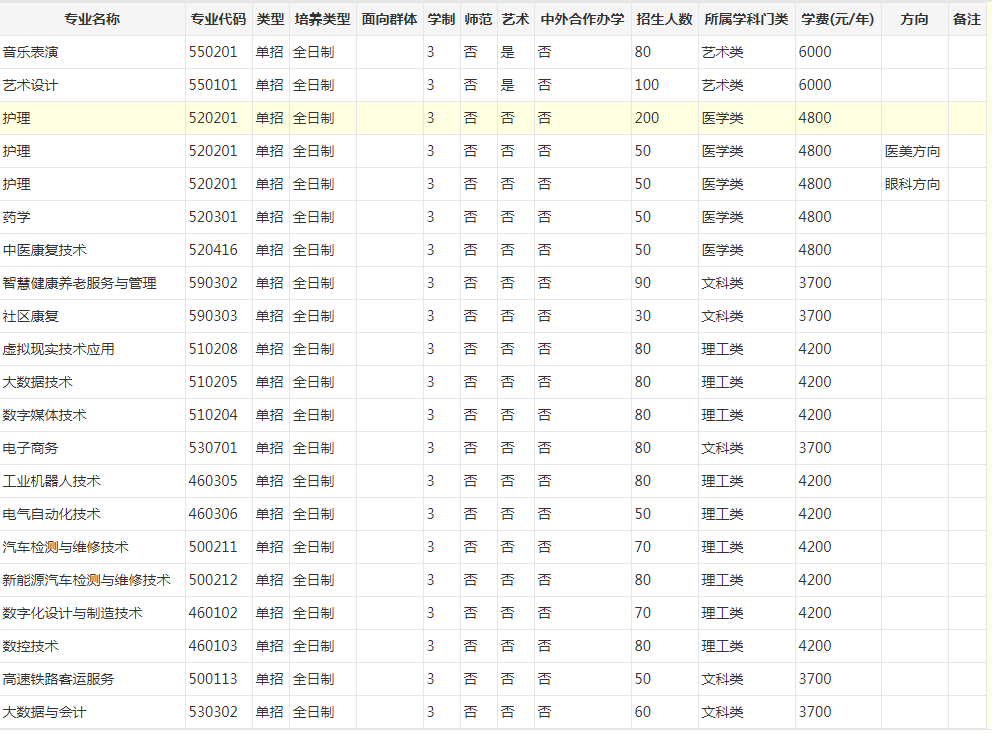The image size is (992, 734).
Task: Click the 中外合作办学 column header
Action: (582, 19)
